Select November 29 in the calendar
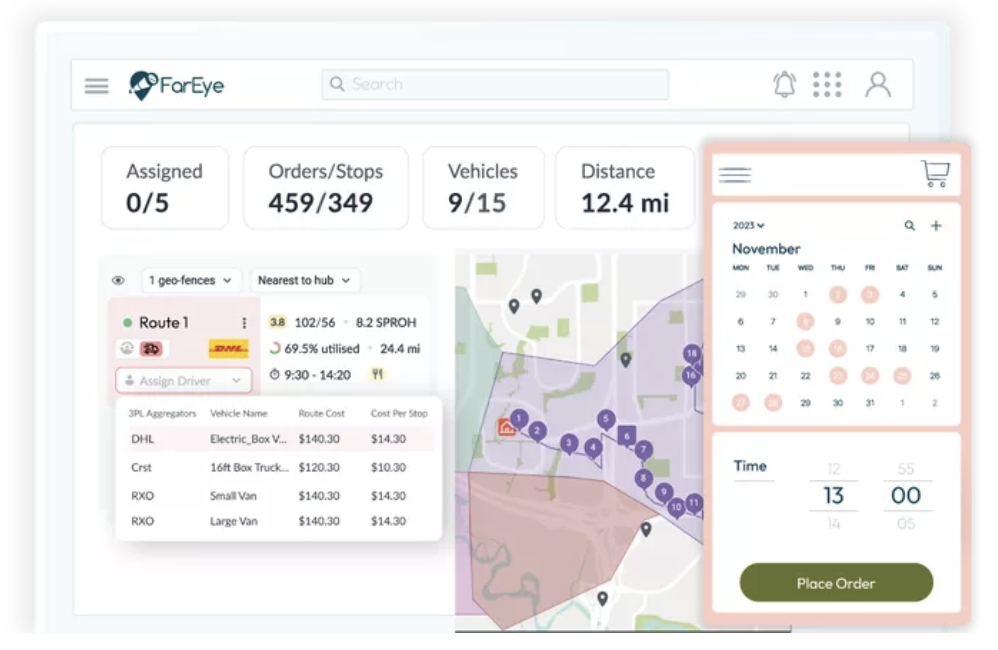 pyautogui.click(x=805, y=403)
